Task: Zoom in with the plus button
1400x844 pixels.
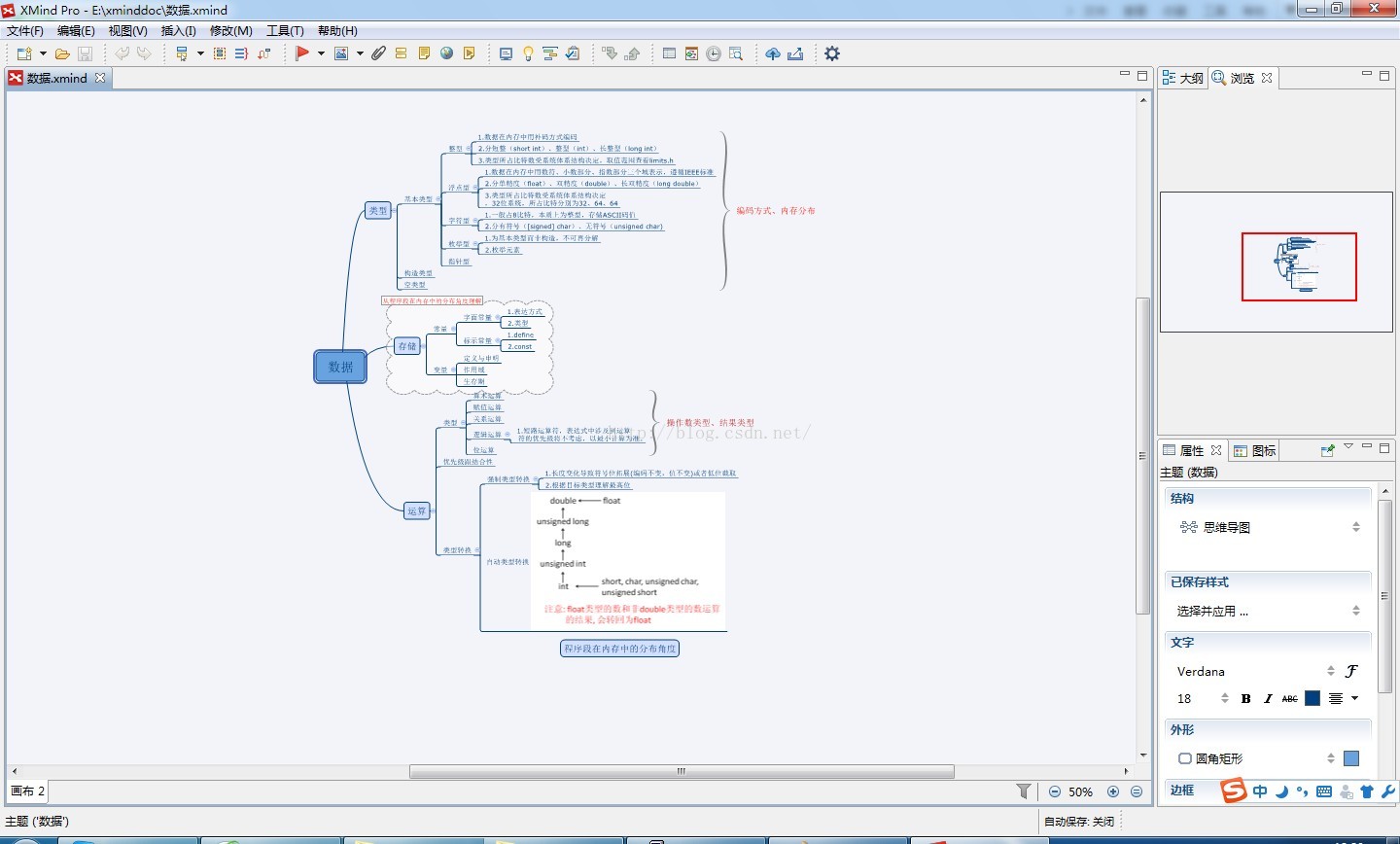Action: click(1113, 791)
